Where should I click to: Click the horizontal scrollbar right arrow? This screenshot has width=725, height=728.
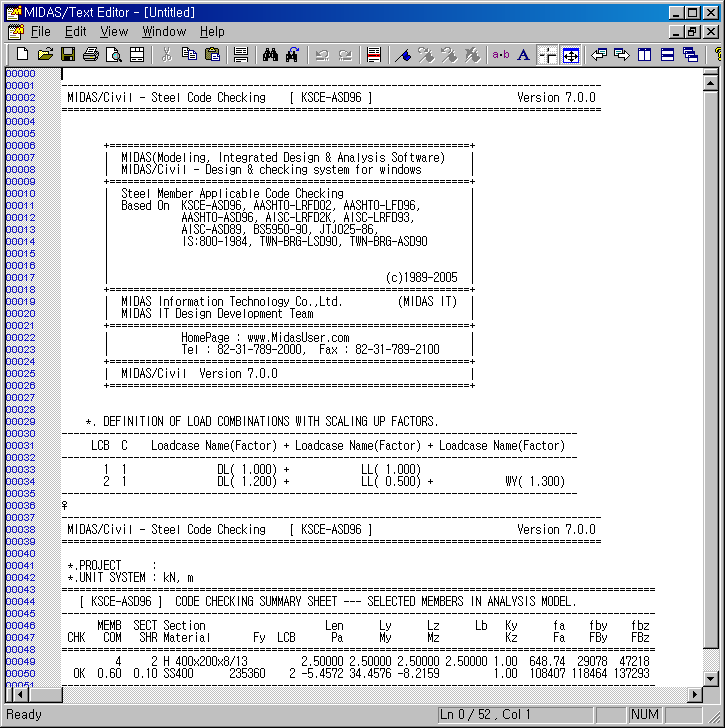(x=695, y=695)
